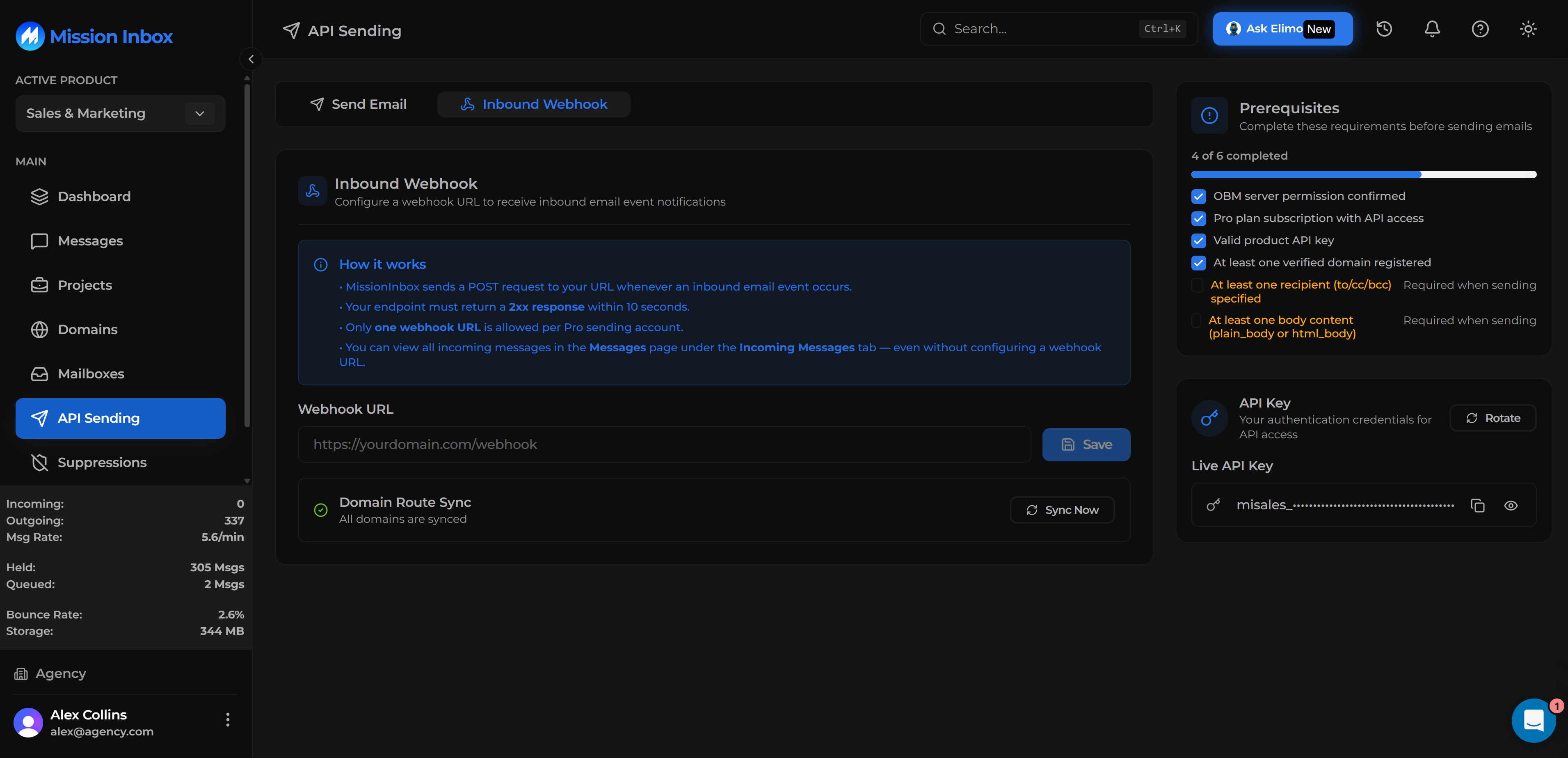Click the Mailboxes inbox tray icon
1568x758 pixels.
pos(39,374)
